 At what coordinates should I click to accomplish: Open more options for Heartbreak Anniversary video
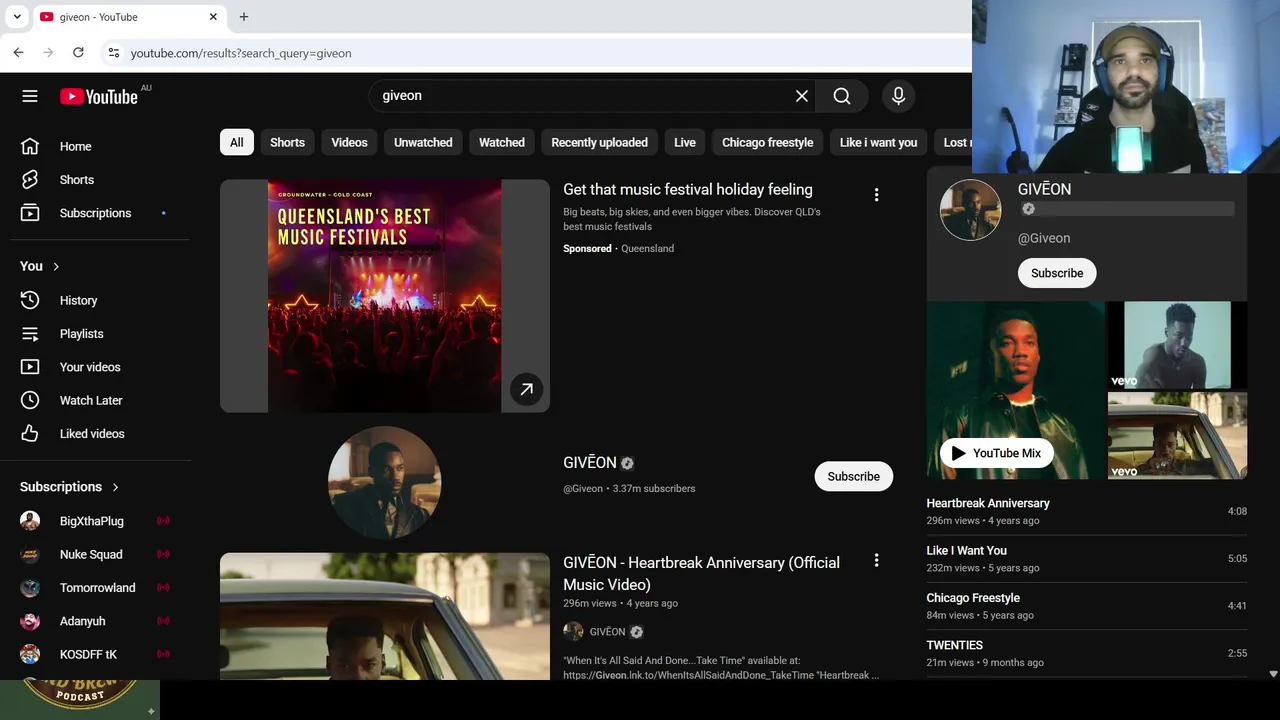click(876, 561)
